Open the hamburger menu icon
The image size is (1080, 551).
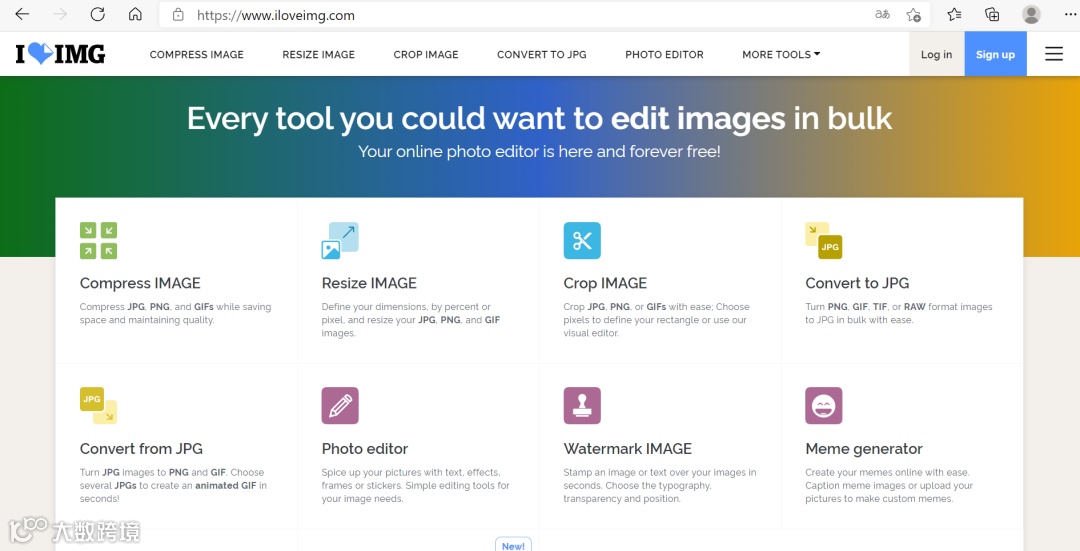pyautogui.click(x=1054, y=54)
